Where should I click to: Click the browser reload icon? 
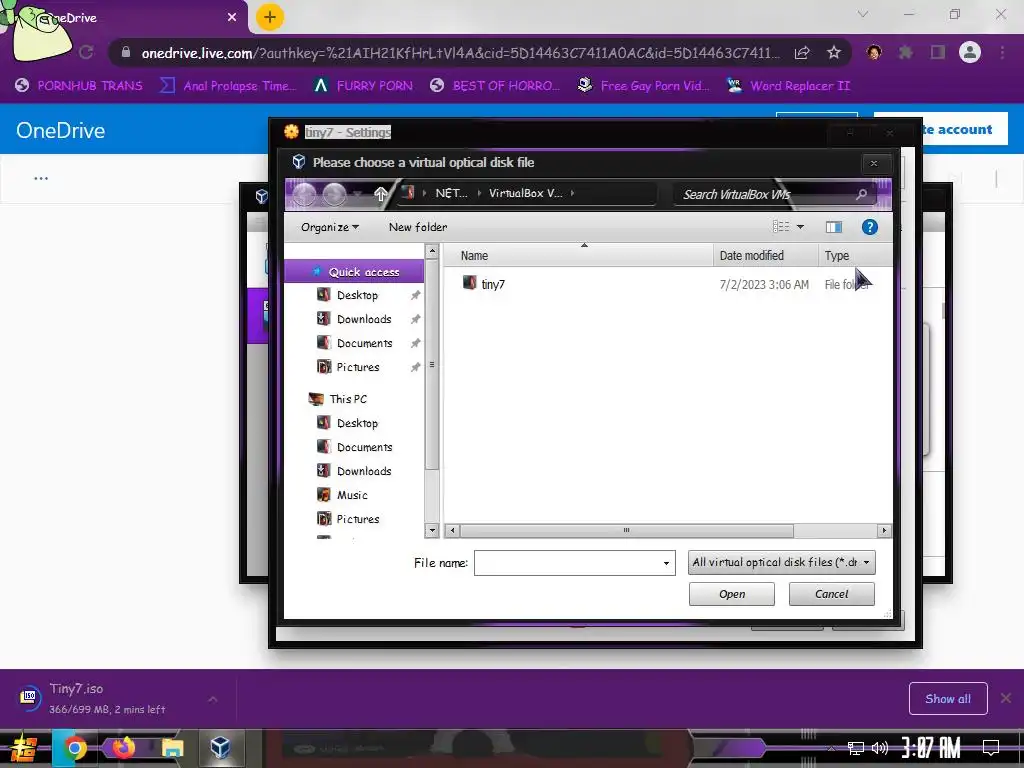pyautogui.click(x=86, y=52)
